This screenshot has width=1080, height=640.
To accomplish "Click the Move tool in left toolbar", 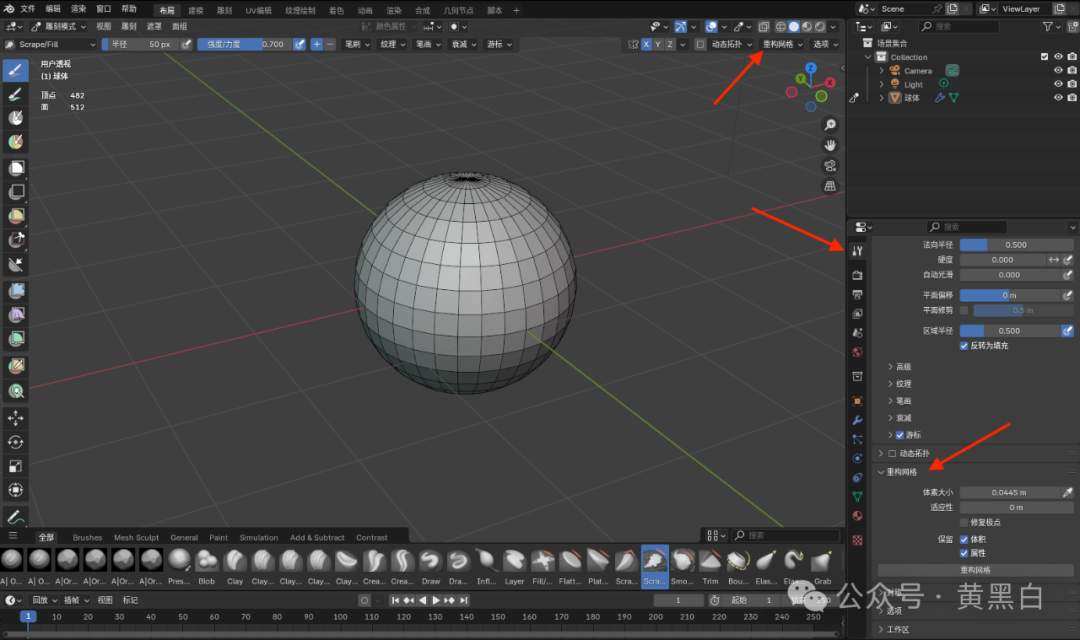I will click(x=16, y=418).
